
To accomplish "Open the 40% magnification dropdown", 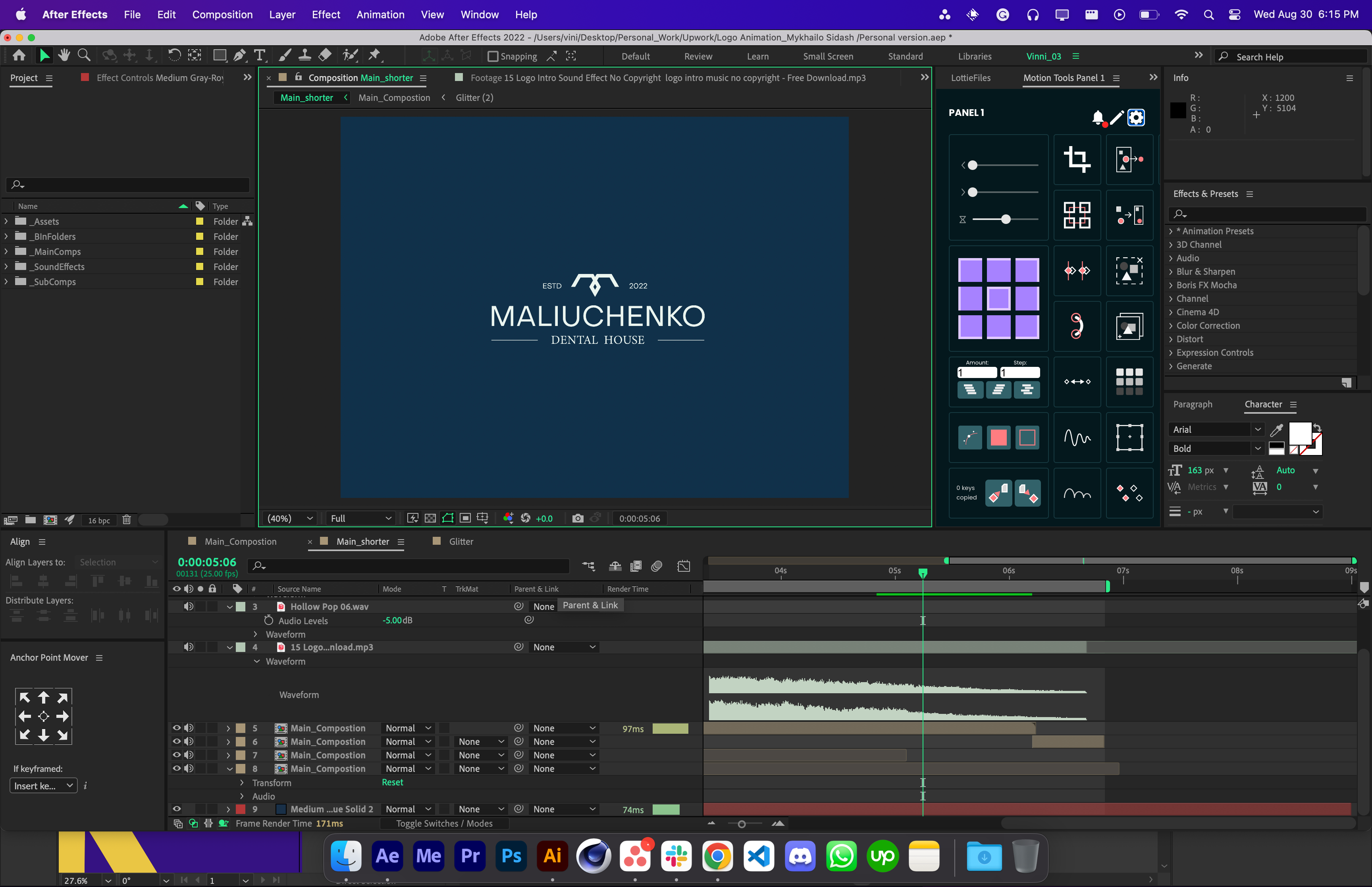I will click(288, 518).
